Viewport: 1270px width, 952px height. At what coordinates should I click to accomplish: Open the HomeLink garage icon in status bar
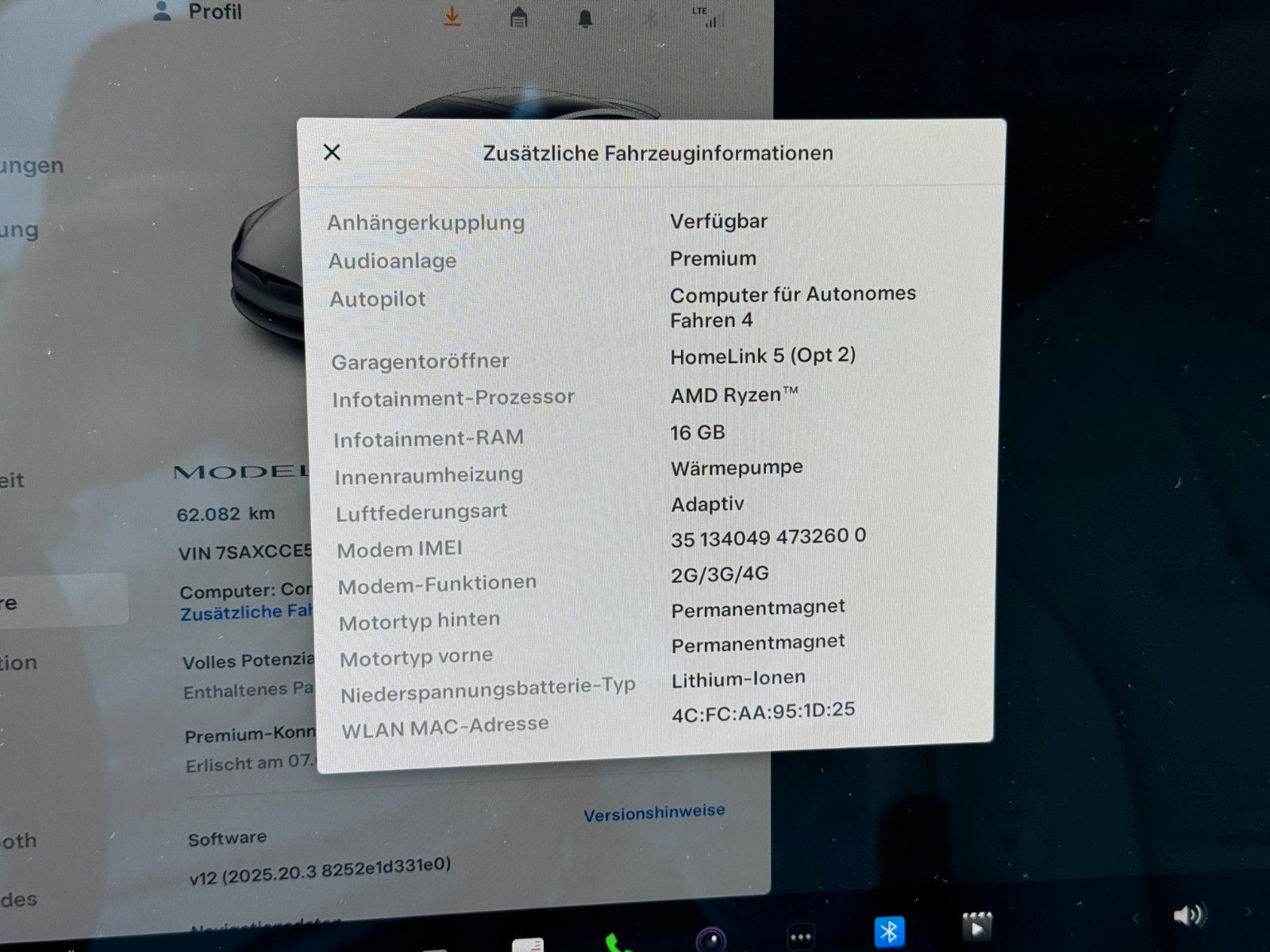click(518, 17)
